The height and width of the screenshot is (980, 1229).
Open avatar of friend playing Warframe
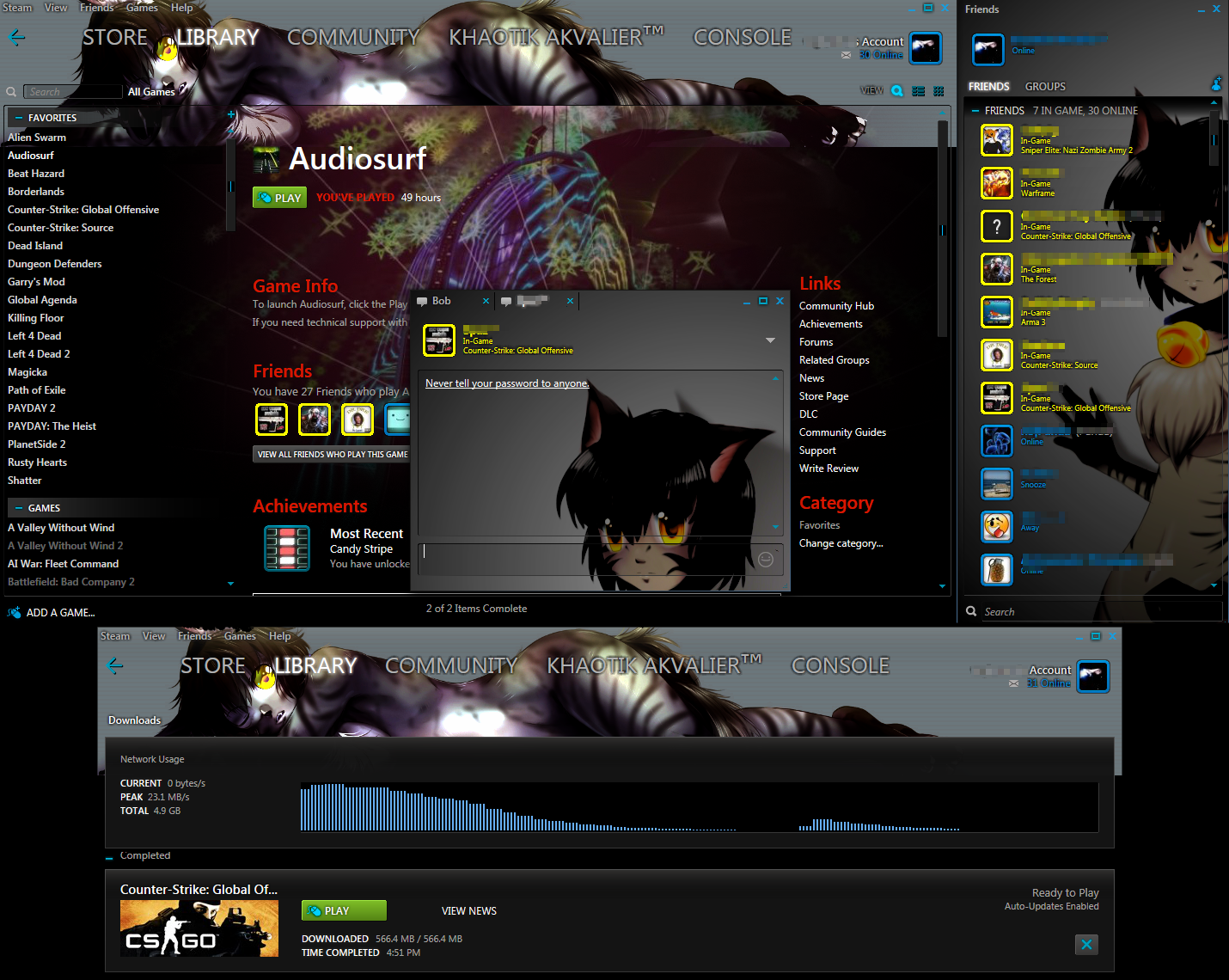coord(997,183)
